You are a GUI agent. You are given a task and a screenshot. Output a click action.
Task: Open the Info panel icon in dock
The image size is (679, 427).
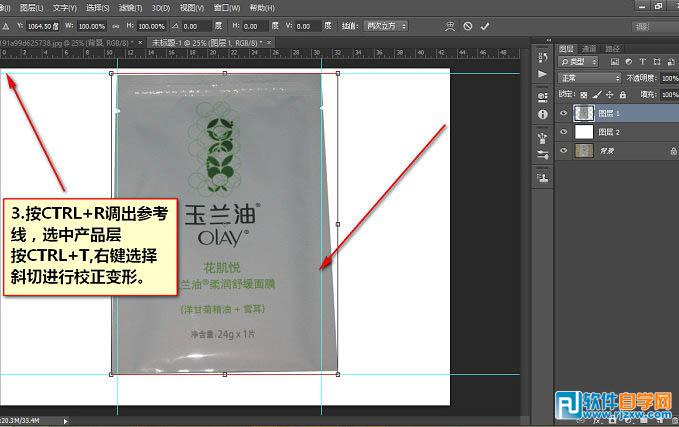(543, 114)
